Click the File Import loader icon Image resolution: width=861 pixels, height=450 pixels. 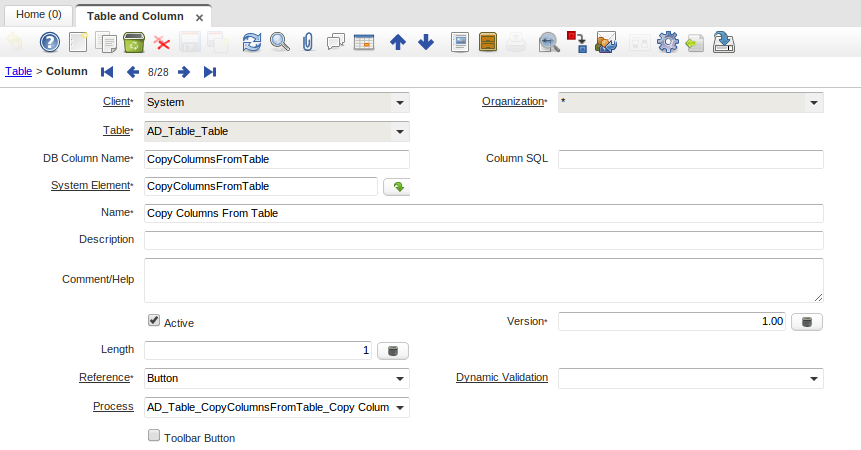click(724, 42)
